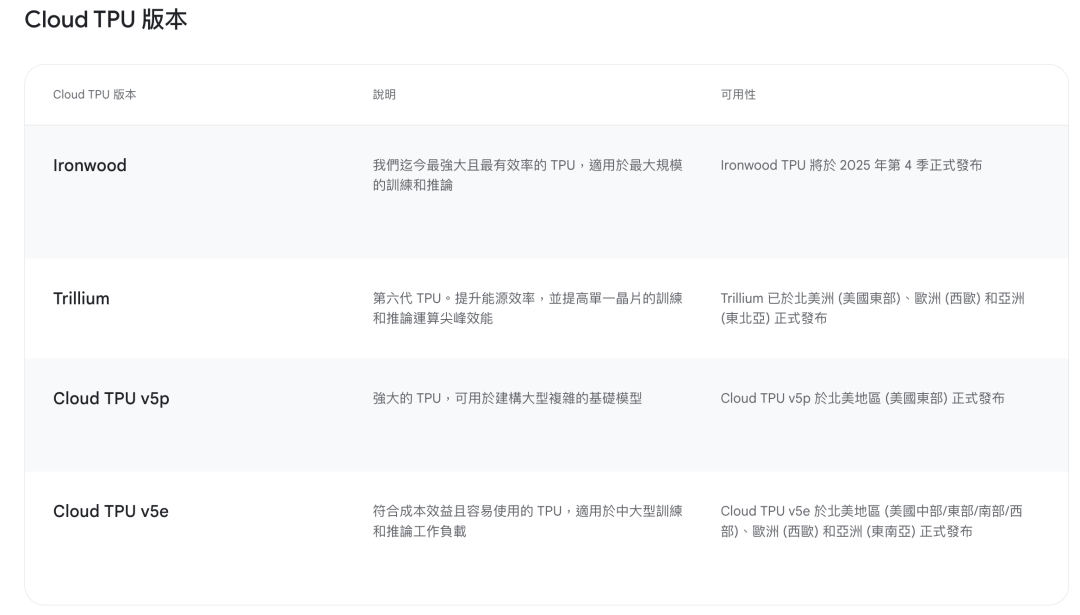Click the Ironwood text "的訓練和推論"
This screenshot has height=615, width=1080.
pos(413,185)
